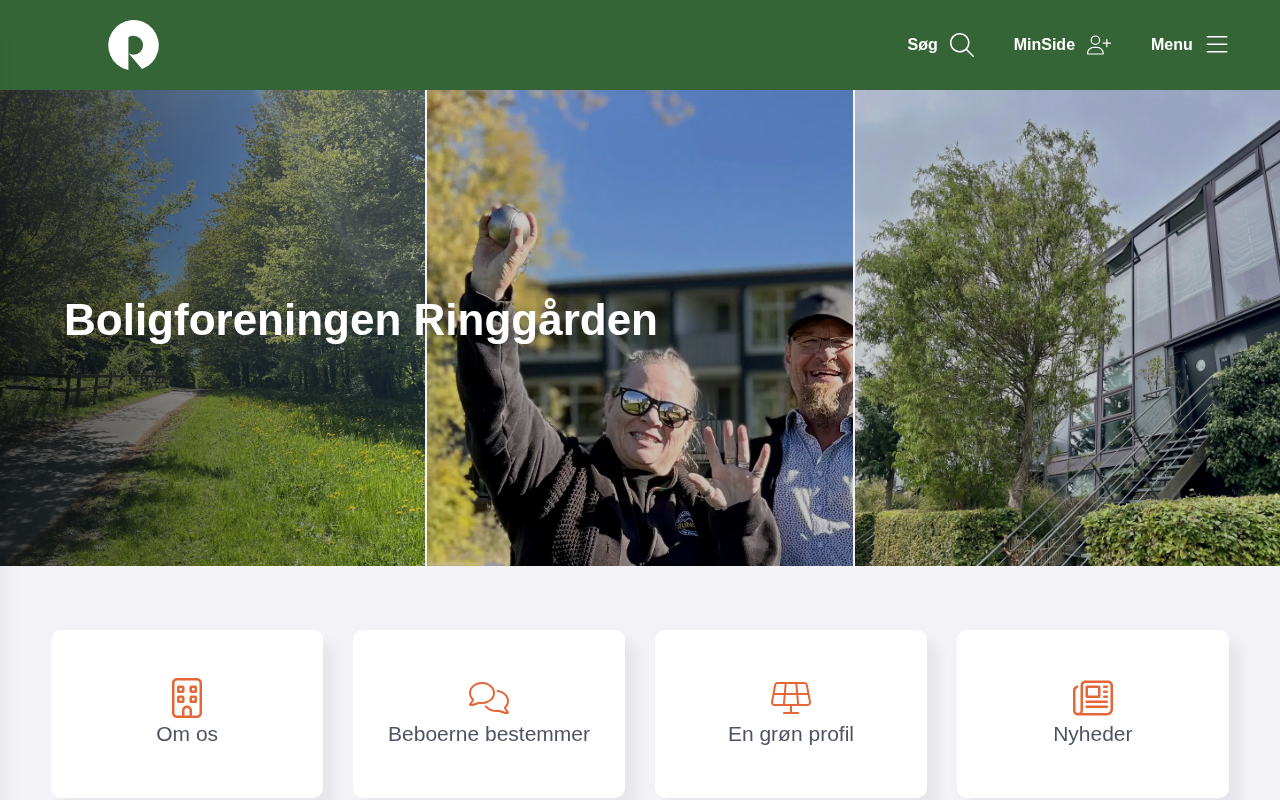Click the Nyheder card background

[1093, 772]
